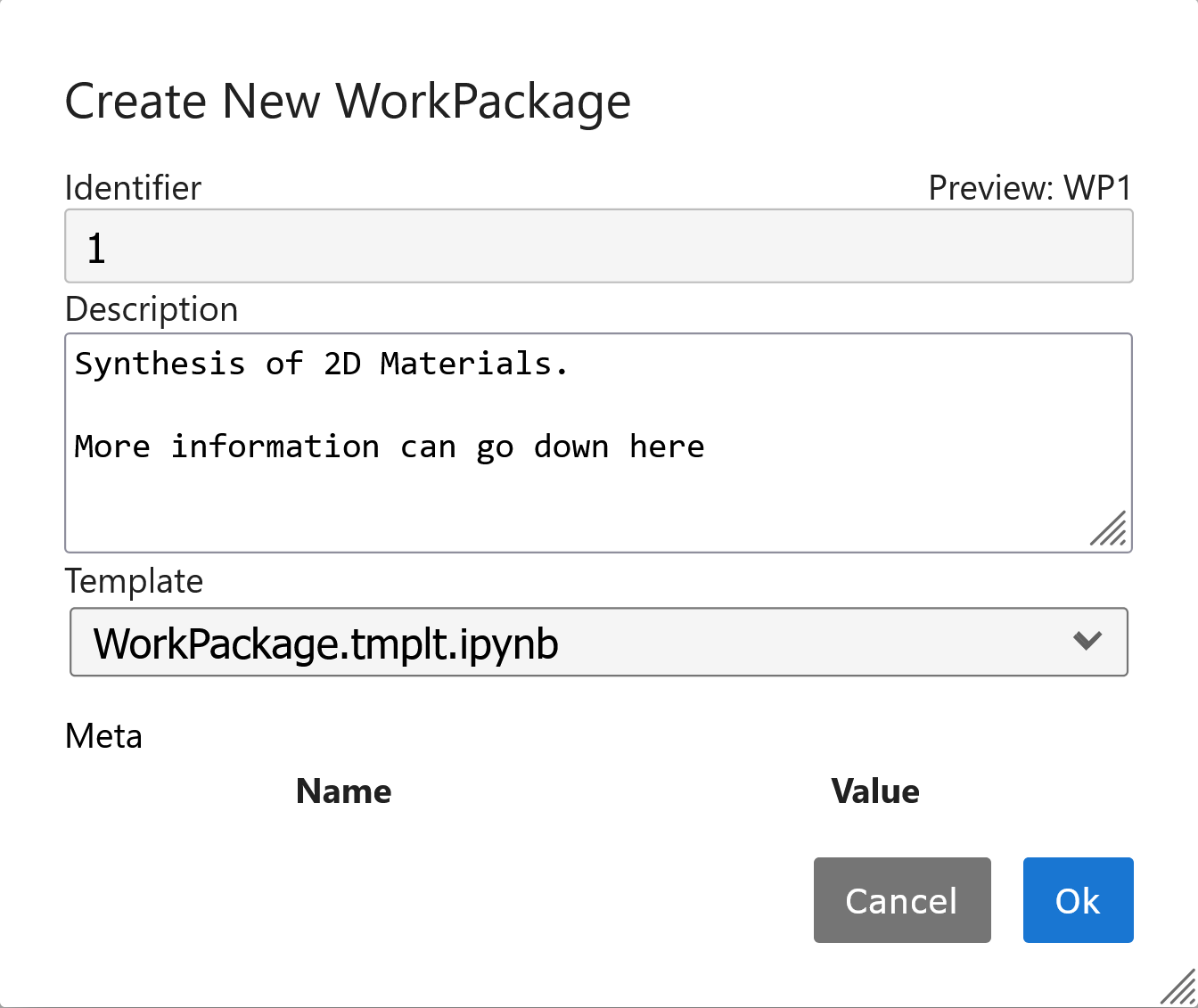Click the word 'information' in the description

tap(275, 447)
